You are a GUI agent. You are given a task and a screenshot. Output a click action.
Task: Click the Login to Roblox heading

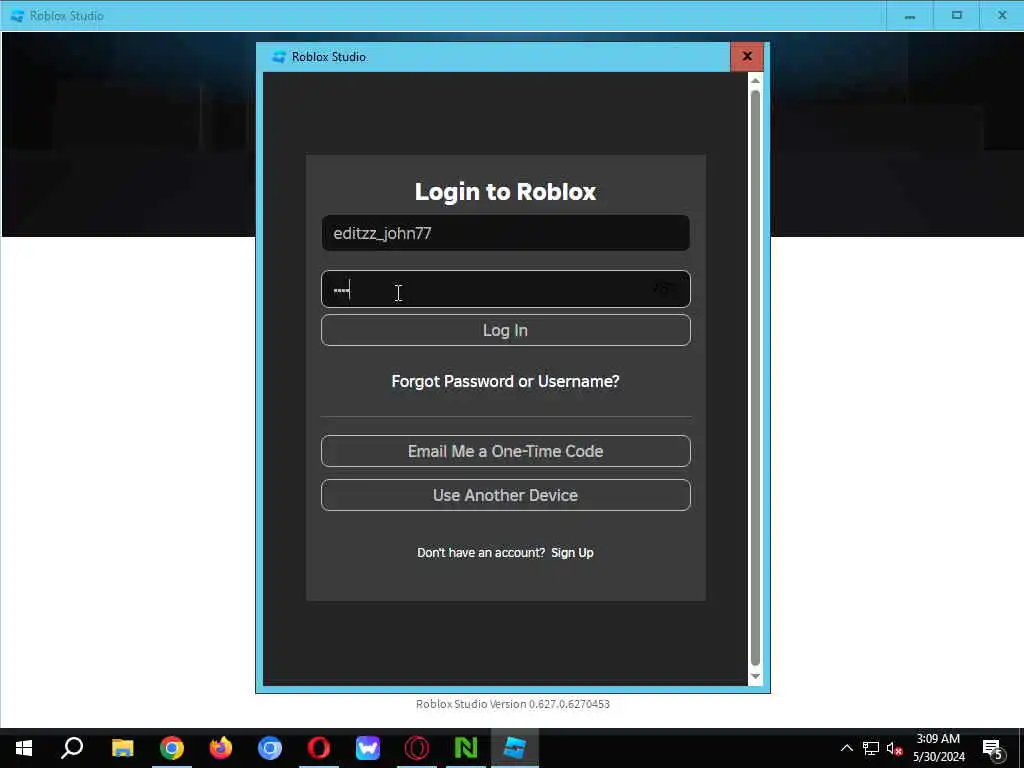coord(505,191)
